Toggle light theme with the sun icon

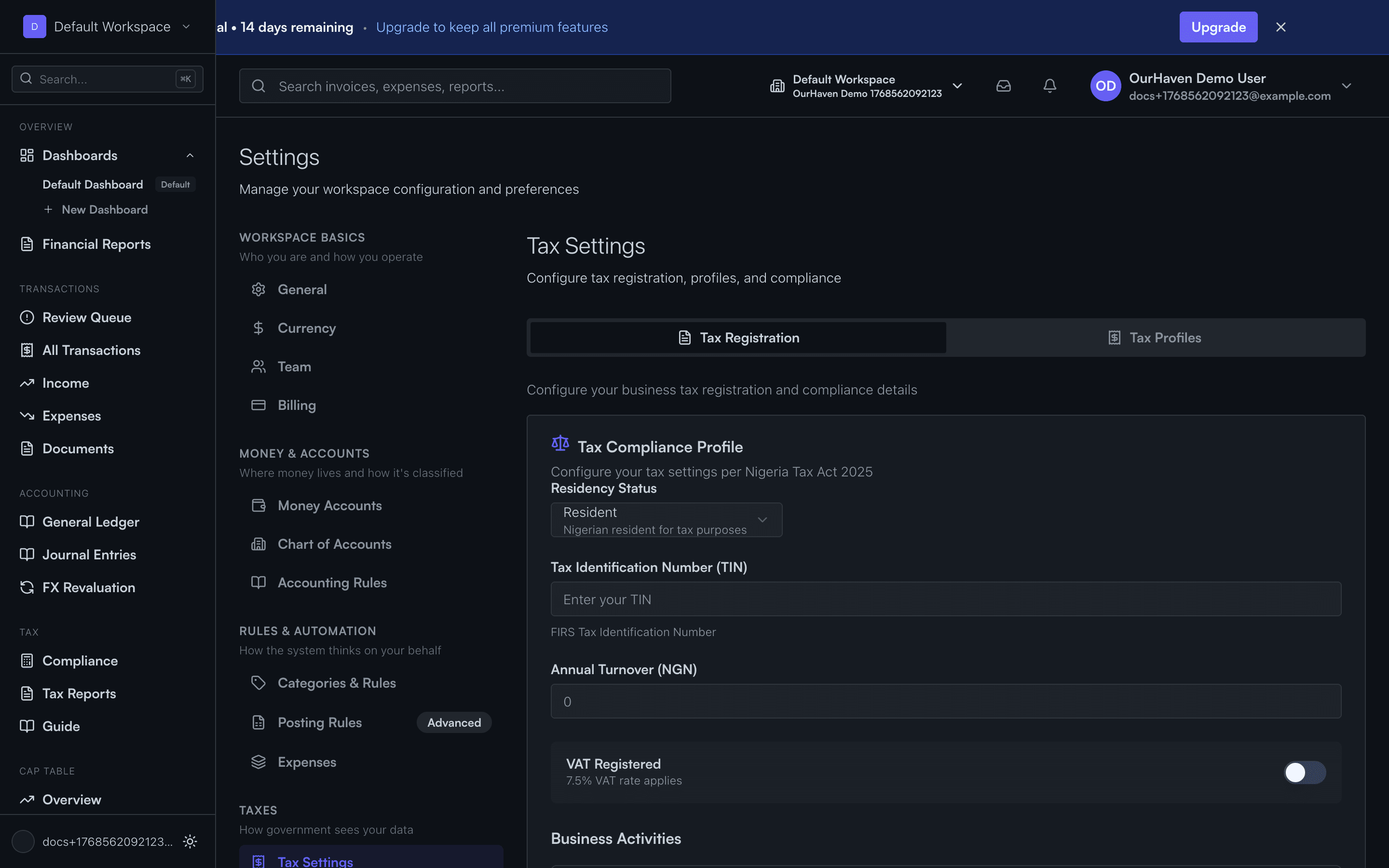pos(190,841)
